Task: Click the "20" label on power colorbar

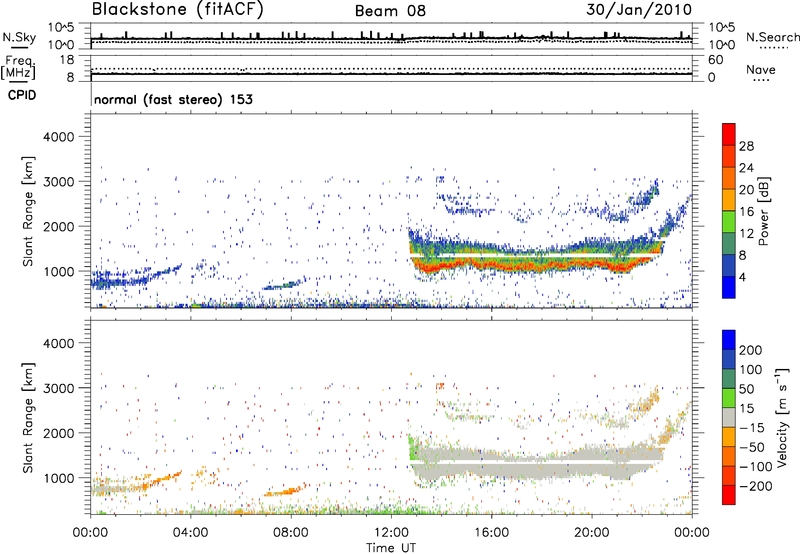Action: (746, 190)
